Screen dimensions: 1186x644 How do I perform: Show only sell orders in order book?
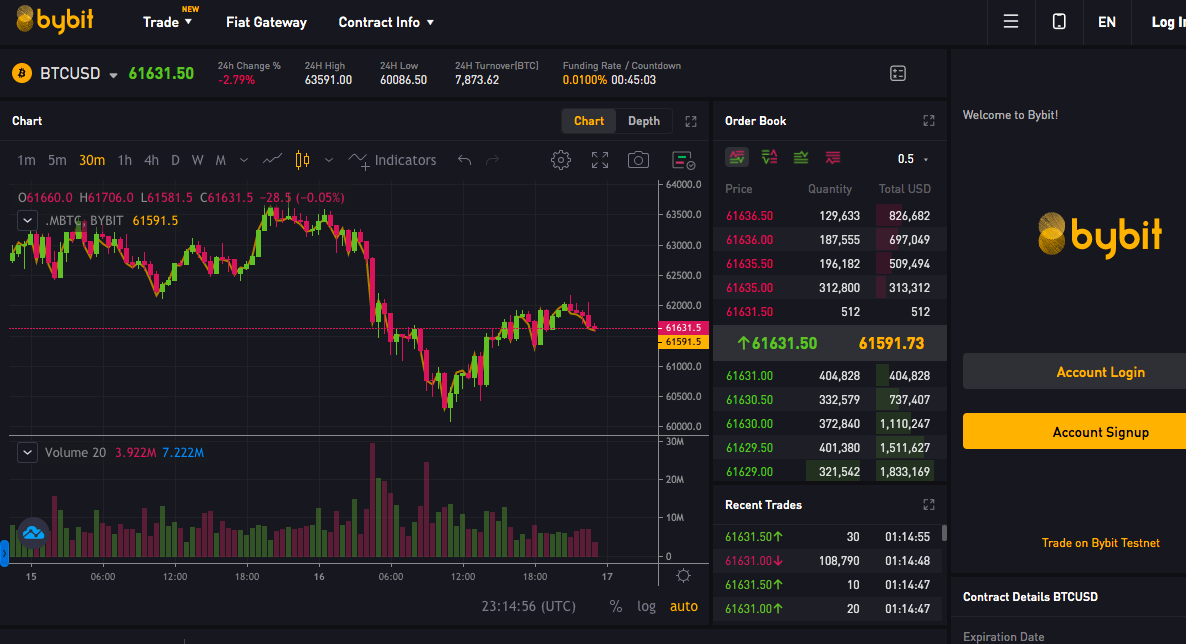pos(833,157)
